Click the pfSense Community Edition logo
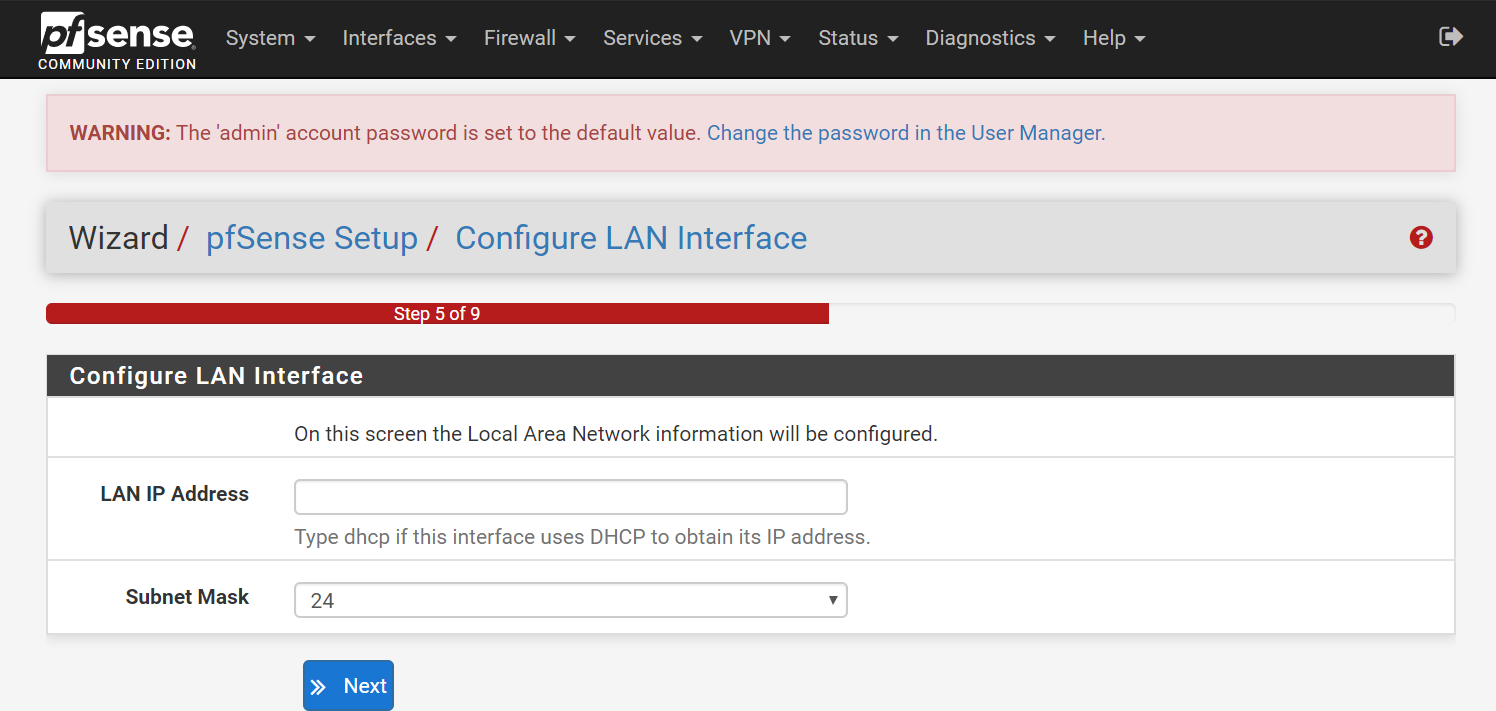1496x711 pixels. tap(118, 40)
